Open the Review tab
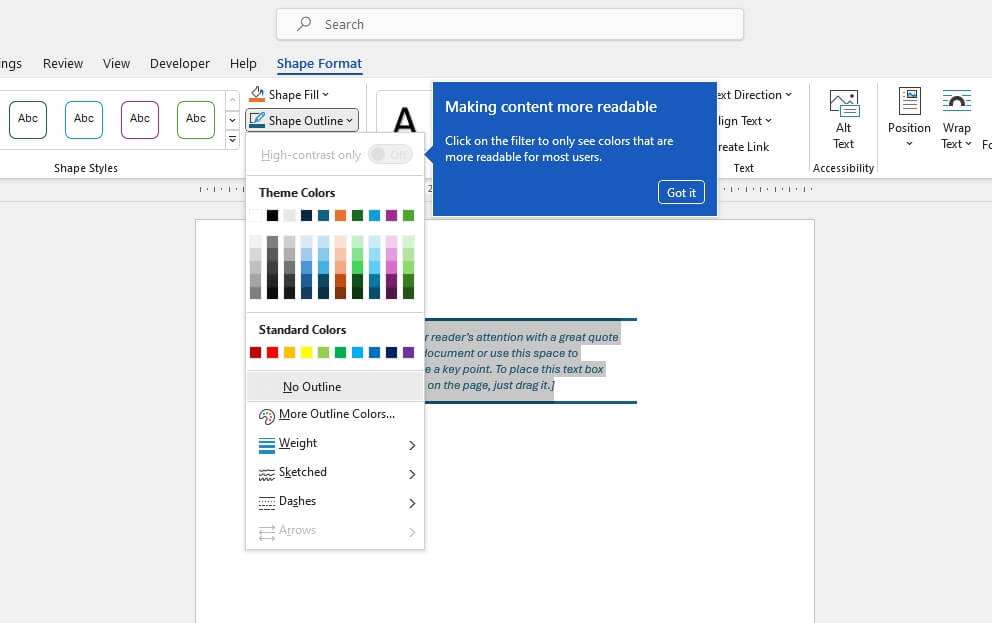Image resolution: width=992 pixels, height=623 pixels. (62, 63)
